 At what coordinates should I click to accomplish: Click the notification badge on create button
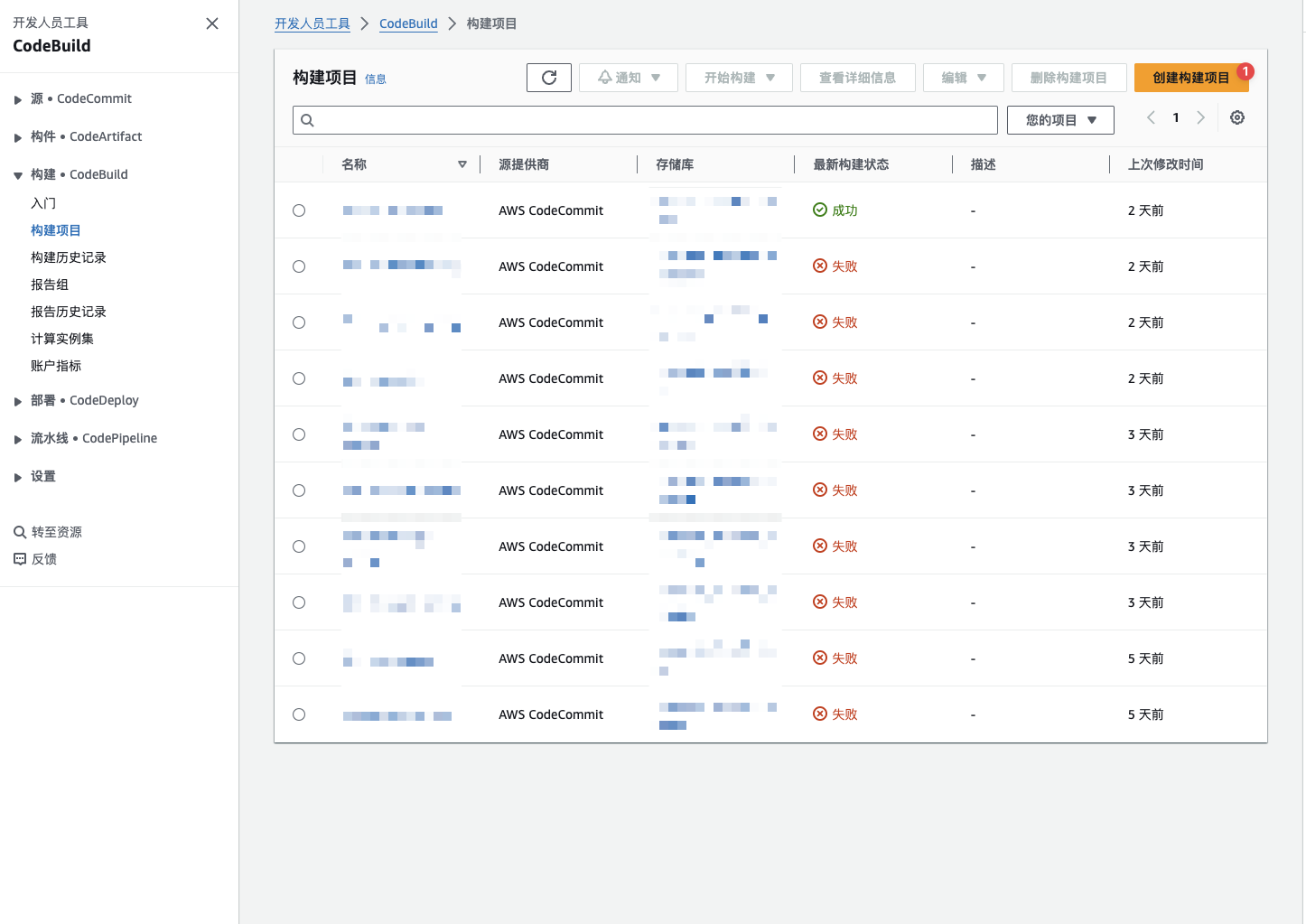pos(1245,71)
